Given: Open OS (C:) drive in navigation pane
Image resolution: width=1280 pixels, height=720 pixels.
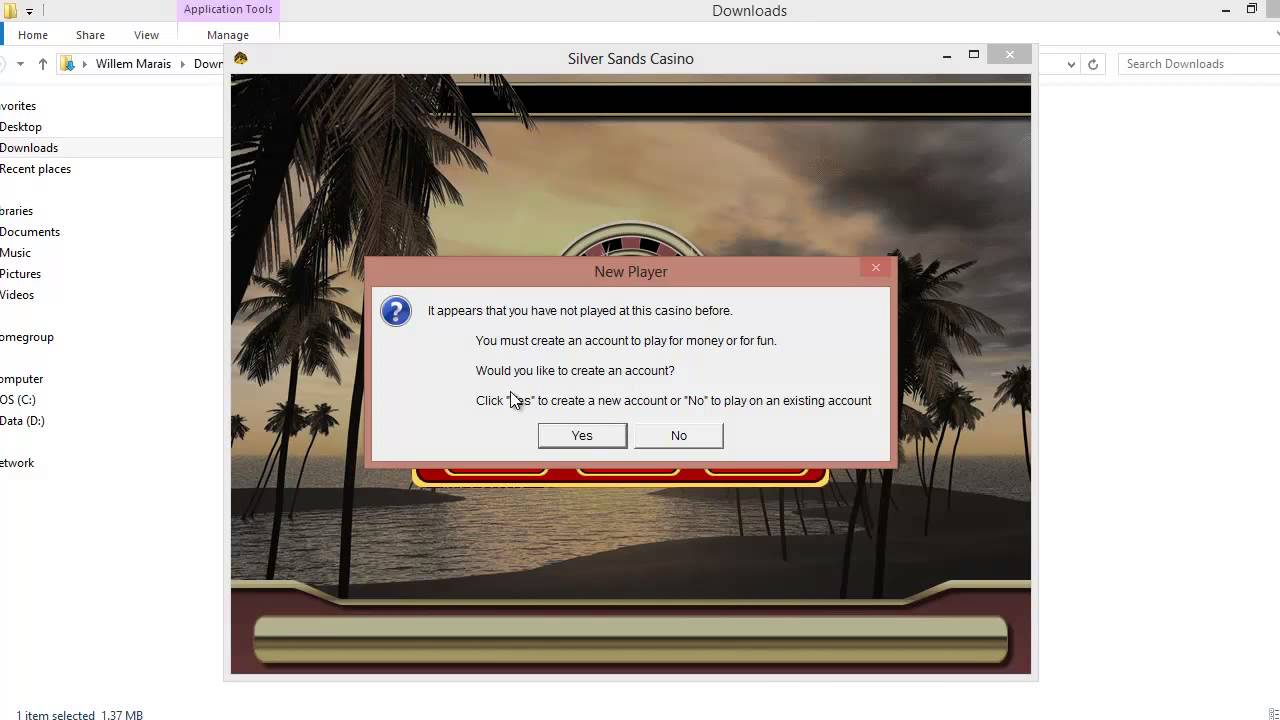Looking at the screenshot, I should [18, 400].
